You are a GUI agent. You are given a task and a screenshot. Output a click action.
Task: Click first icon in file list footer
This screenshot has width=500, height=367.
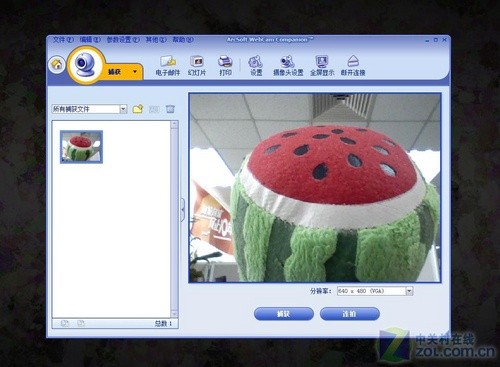[65, 323]
